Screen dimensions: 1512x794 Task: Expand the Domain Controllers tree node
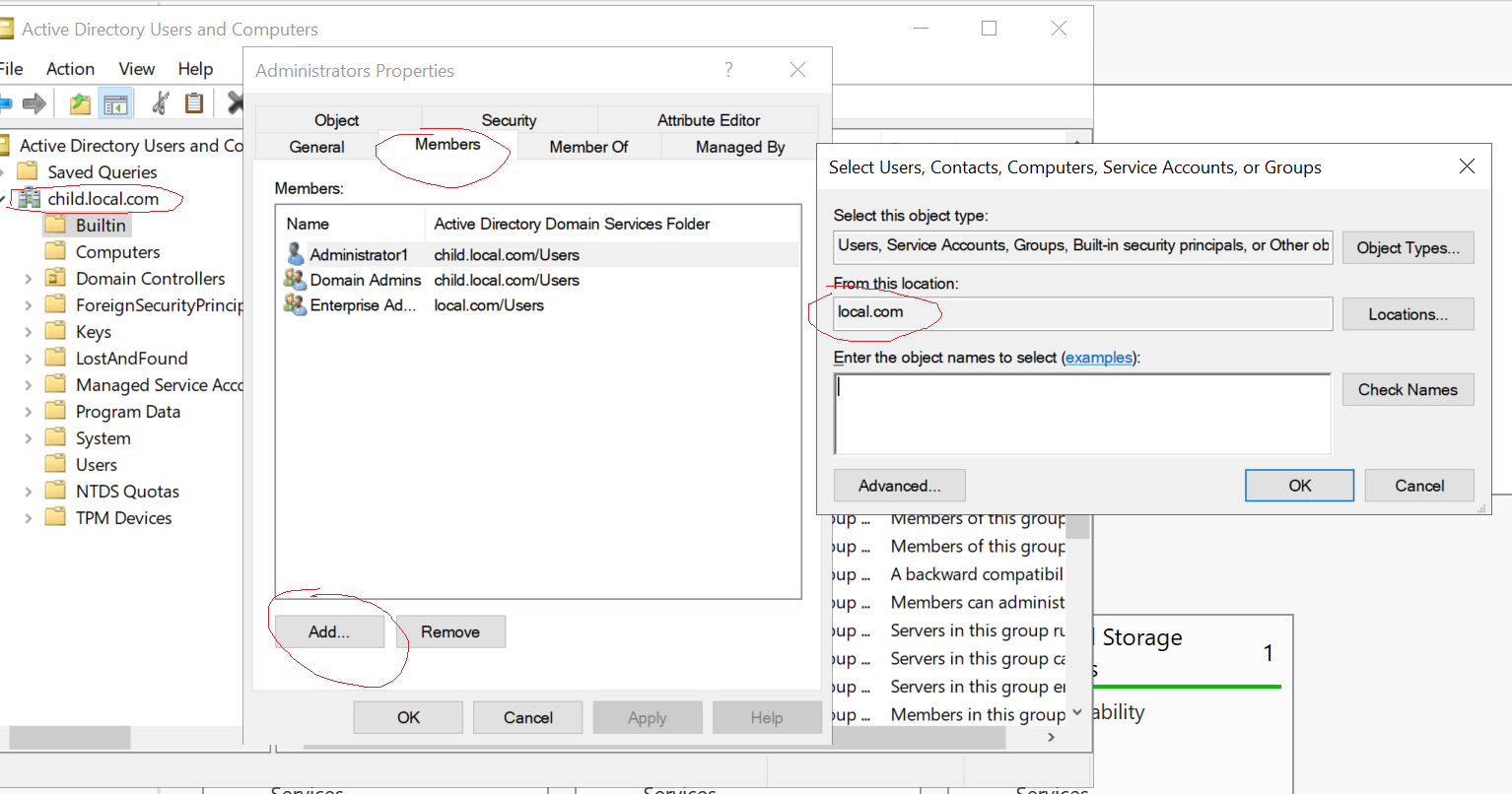pos(28,279)
